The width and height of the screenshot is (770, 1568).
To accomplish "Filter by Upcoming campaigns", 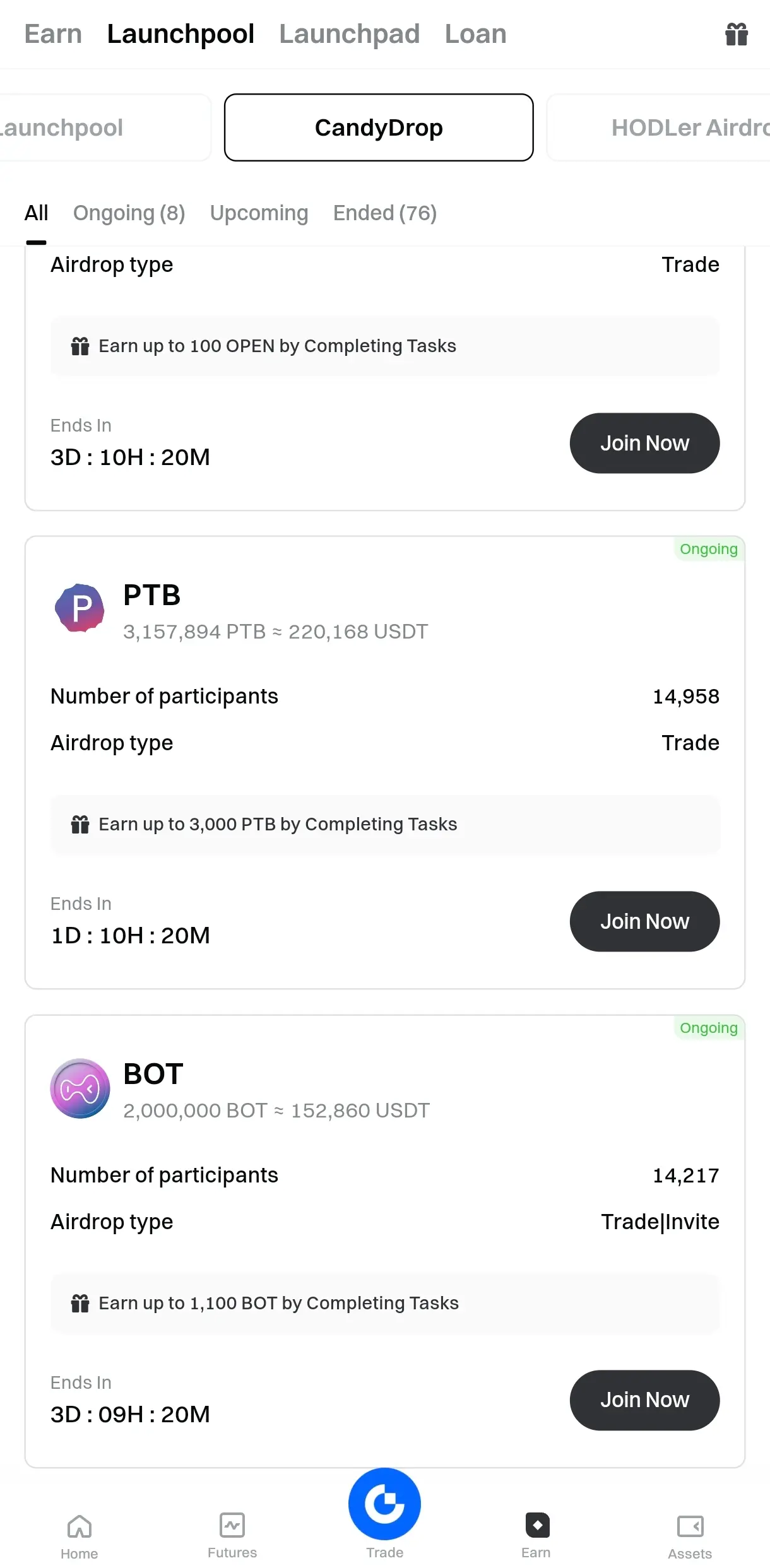I will (259, 213).
